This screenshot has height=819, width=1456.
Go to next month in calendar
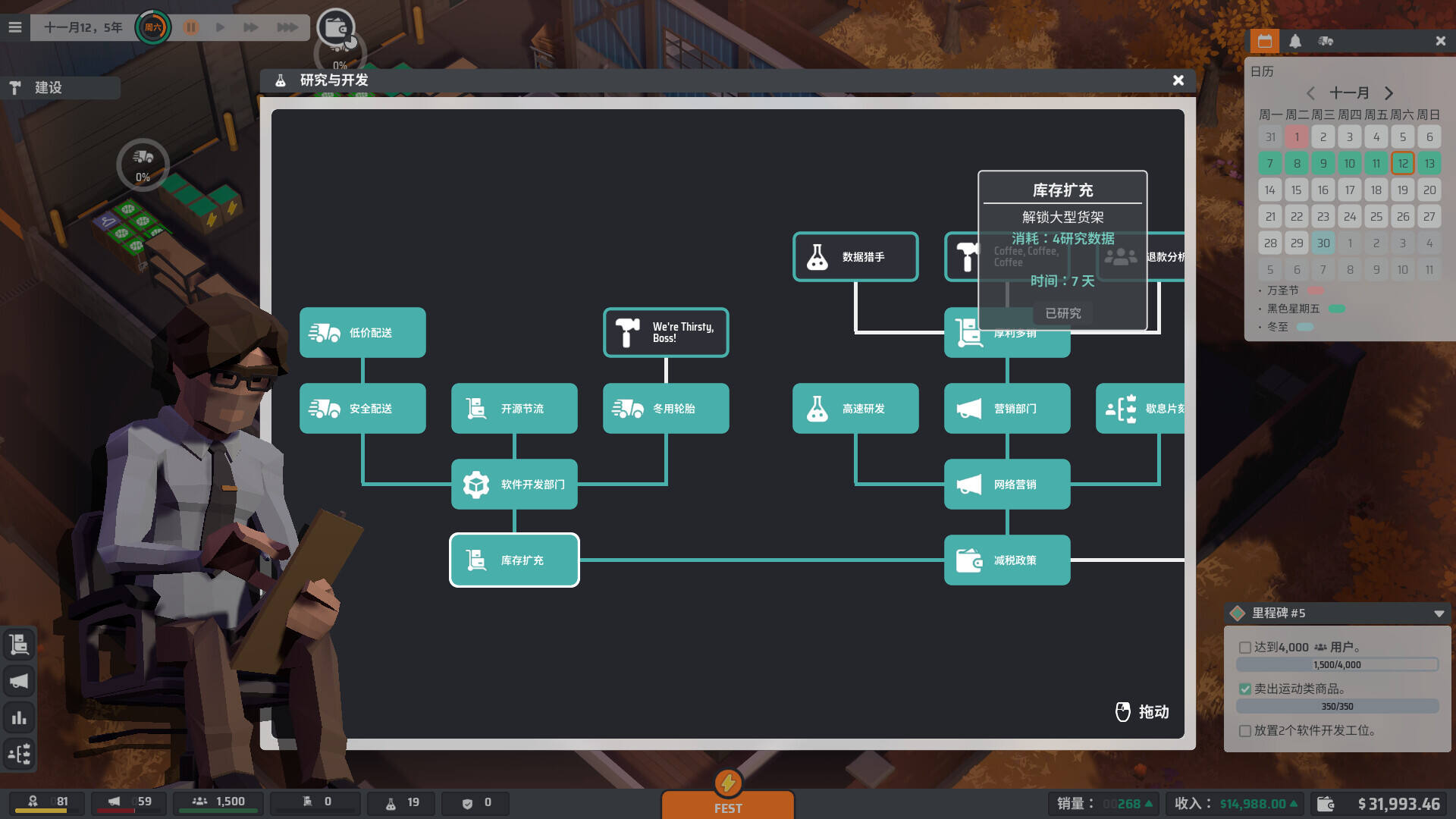(x=1389, y=93)
